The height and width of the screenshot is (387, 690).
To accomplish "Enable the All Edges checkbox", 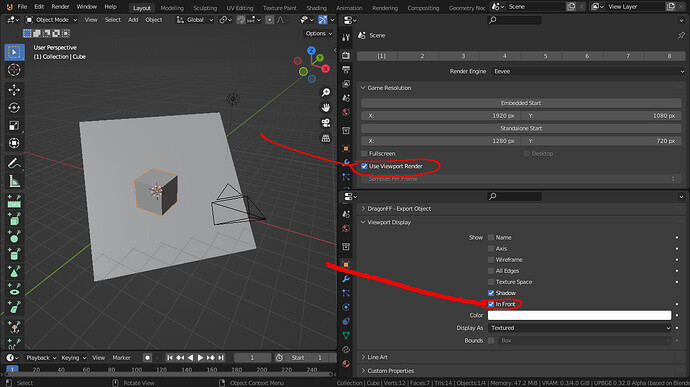I will (491, 271).
